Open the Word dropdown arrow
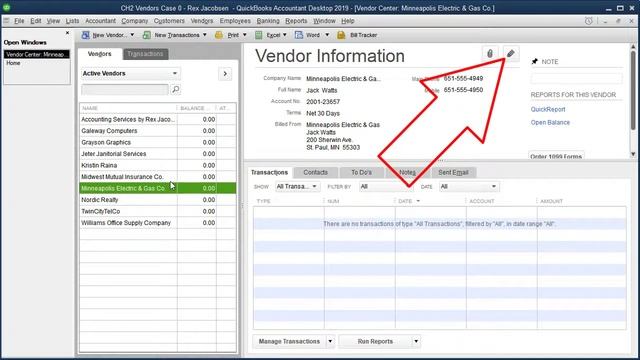The image size is (640, 360). coord(327,35)
